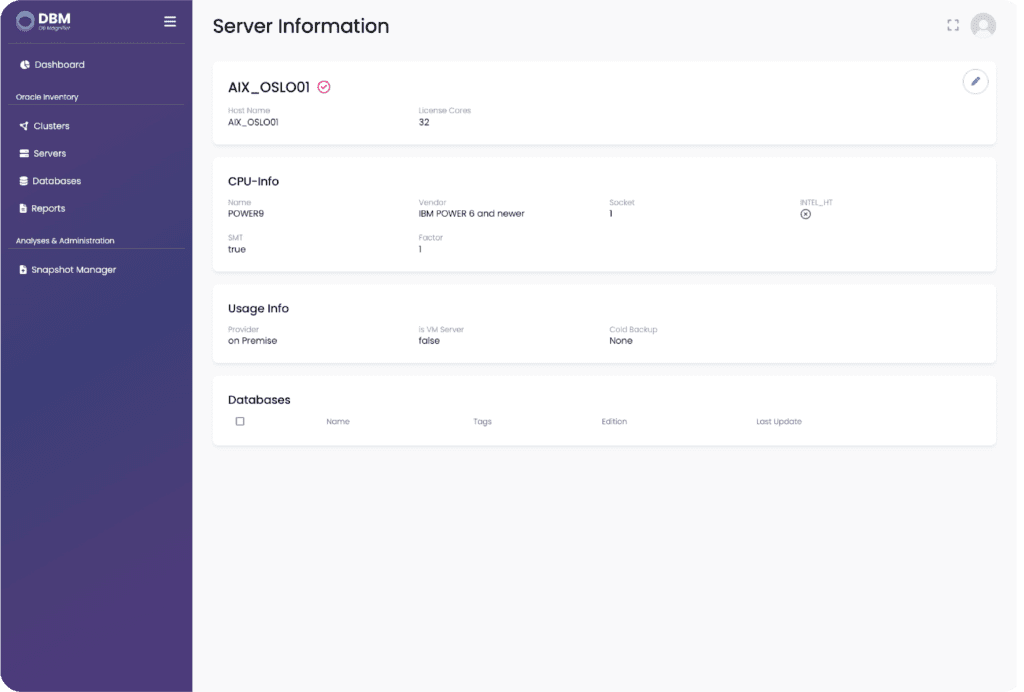Click the DBM logo icon
Screen dimensions: 1024x692
(25, 22)
